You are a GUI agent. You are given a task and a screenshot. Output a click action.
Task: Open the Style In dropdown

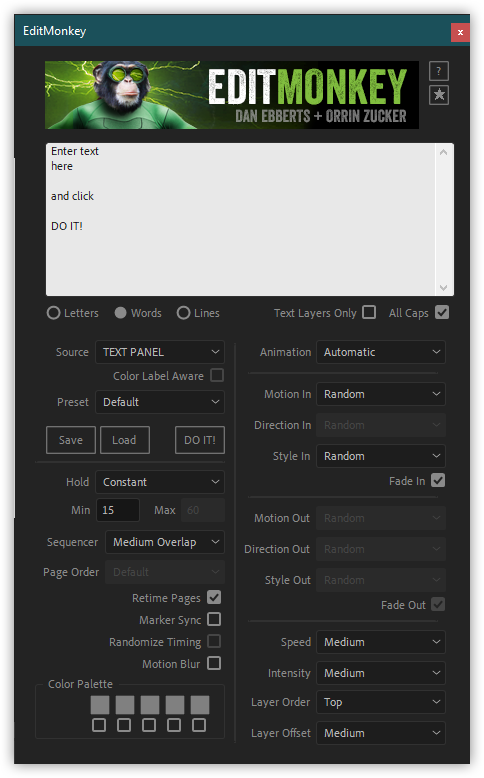[381, 456]
